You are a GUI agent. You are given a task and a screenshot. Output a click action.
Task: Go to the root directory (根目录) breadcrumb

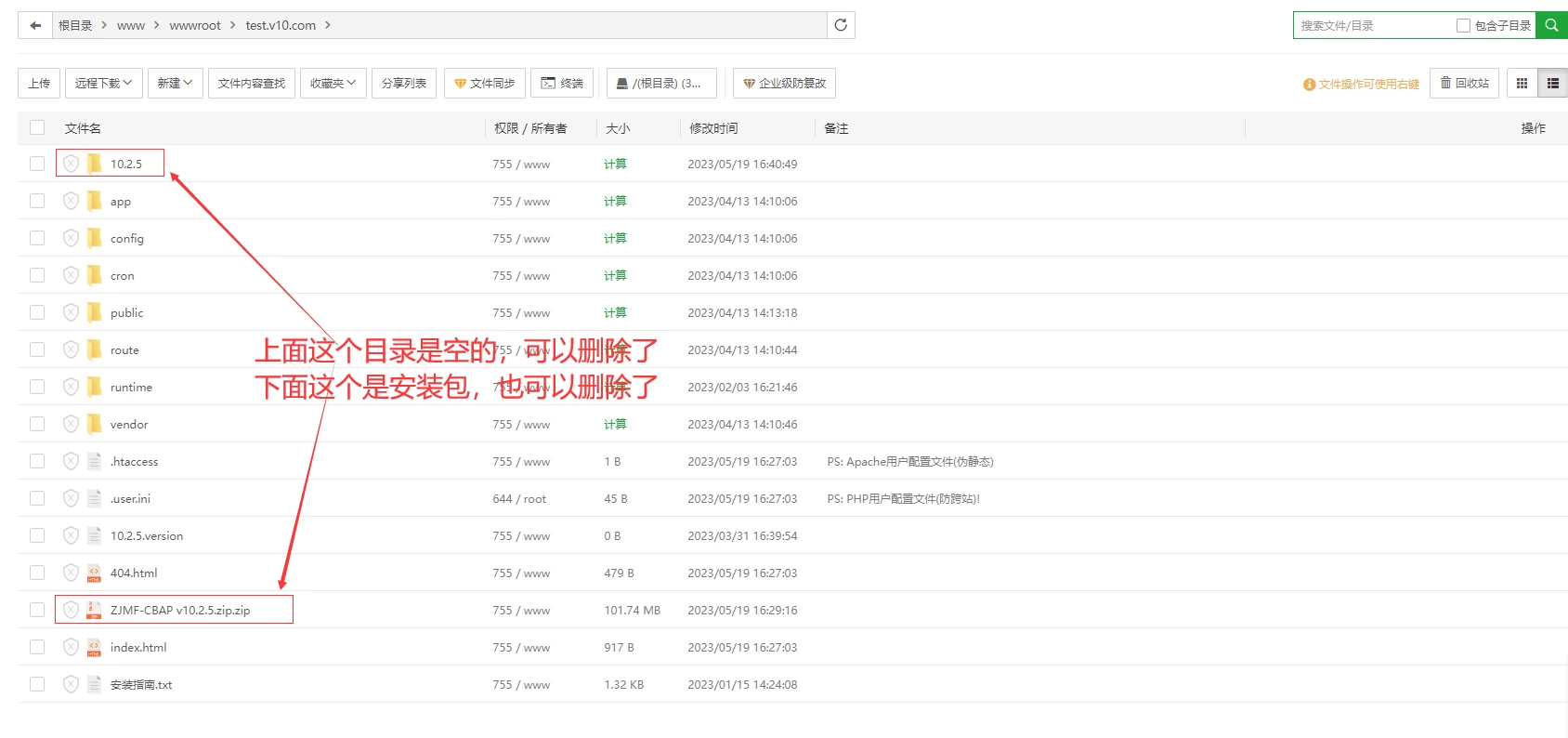75,25
